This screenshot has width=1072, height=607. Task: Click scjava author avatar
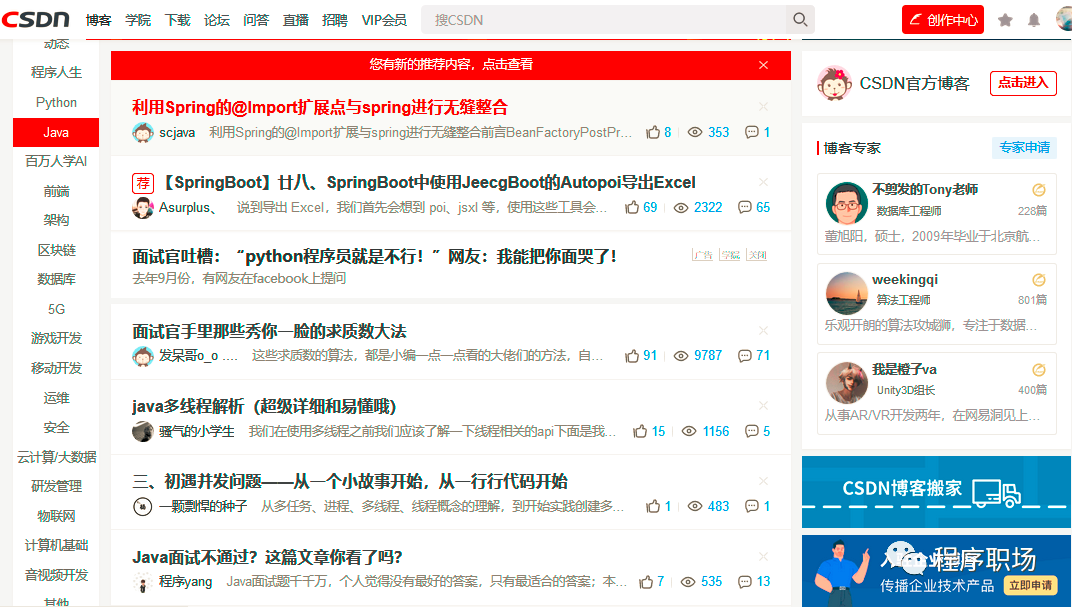143,133
